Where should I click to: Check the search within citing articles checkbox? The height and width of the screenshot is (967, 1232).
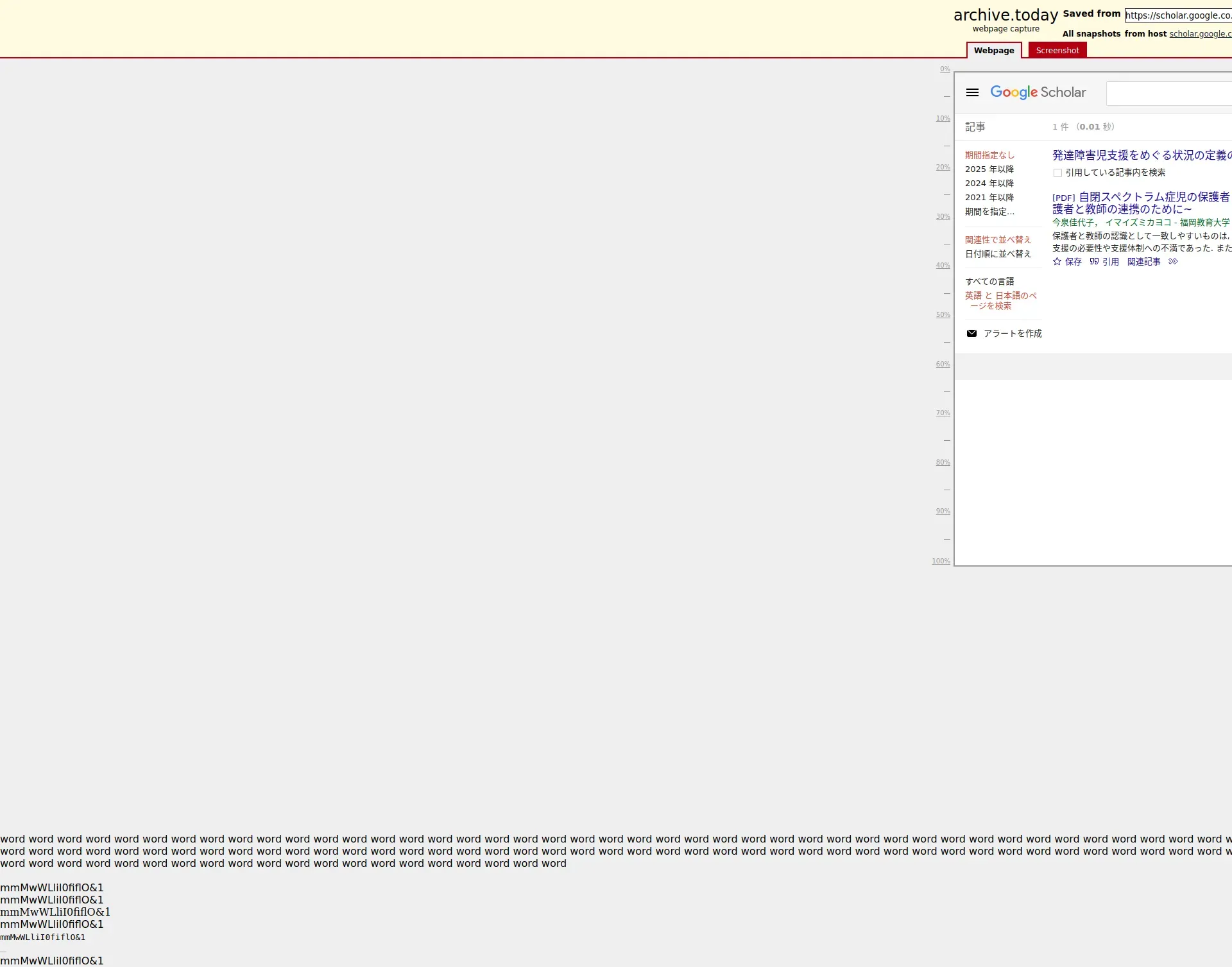(x=1057, y=173)
